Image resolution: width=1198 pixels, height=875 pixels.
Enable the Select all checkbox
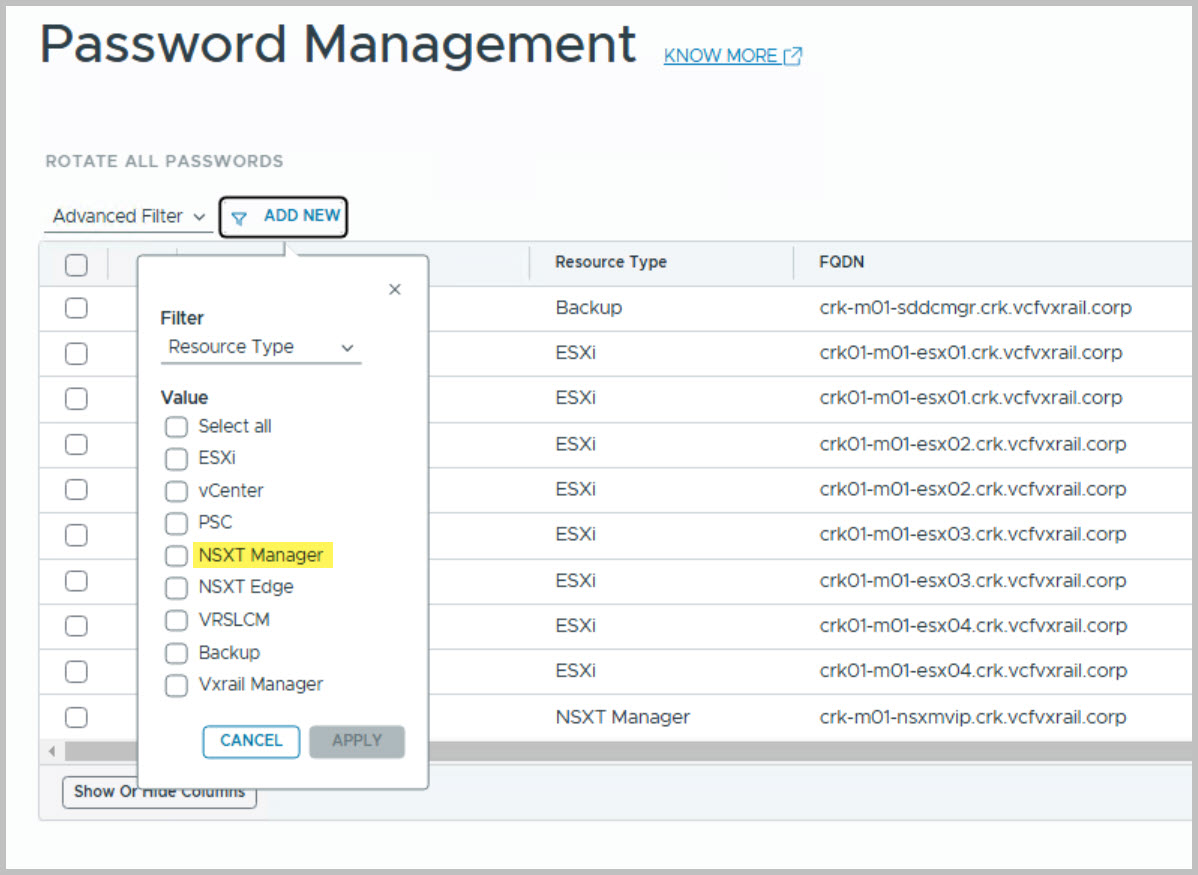click(x=176, y=427)
